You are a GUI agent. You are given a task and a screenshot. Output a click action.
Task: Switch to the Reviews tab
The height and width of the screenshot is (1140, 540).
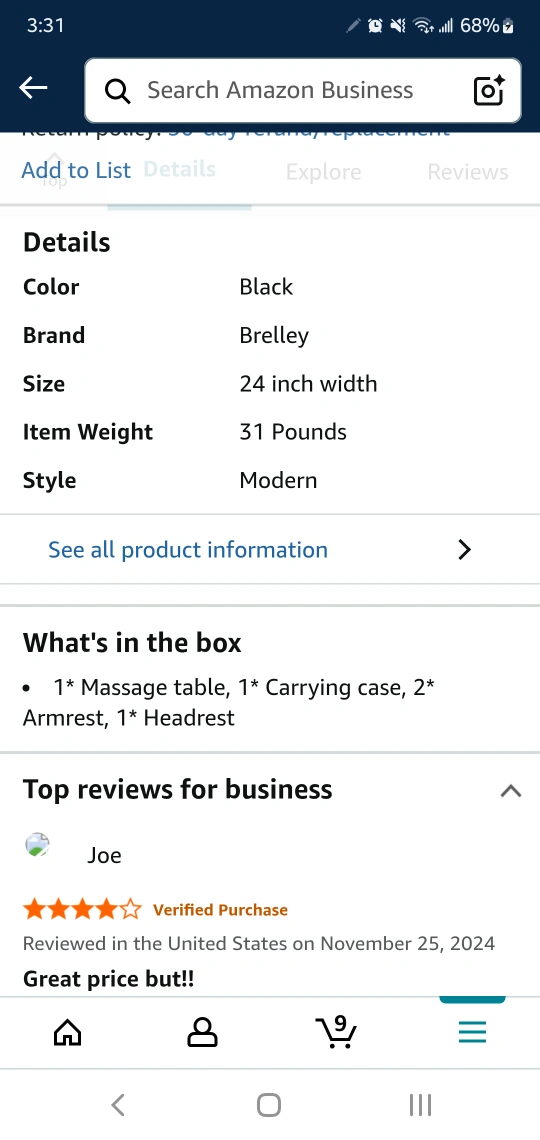tap(467, 172)
